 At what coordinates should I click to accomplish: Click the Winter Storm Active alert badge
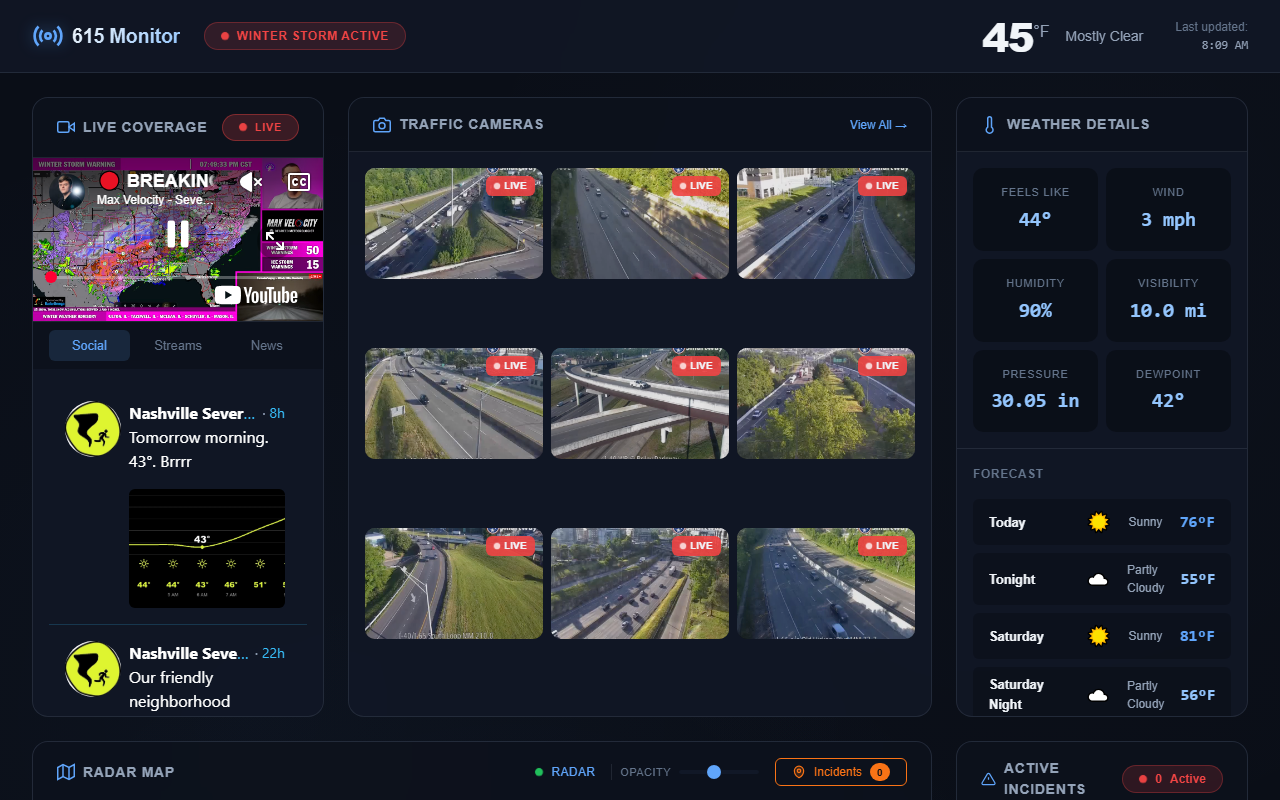305,36
